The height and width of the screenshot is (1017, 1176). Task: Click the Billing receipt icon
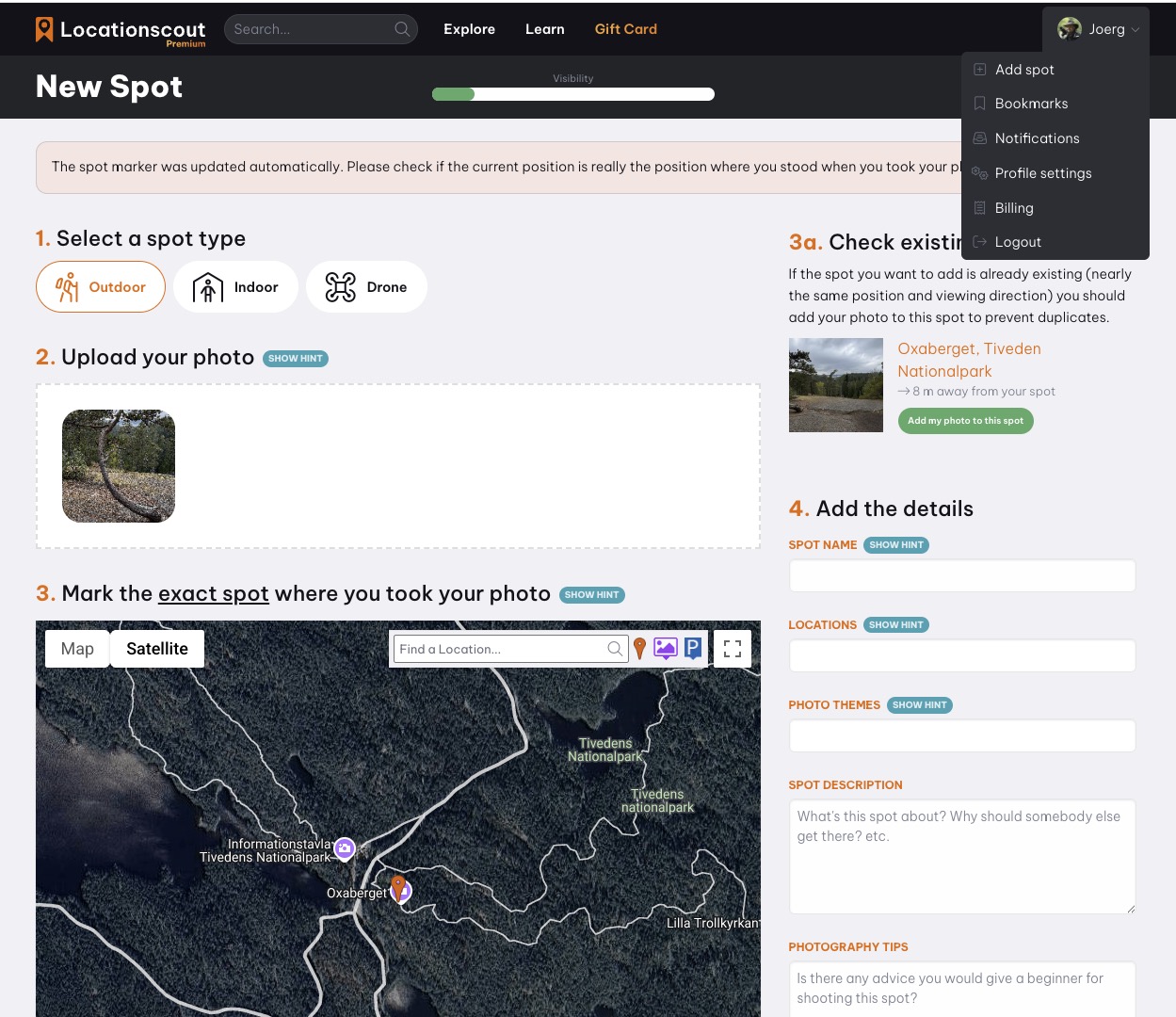pyautogui.click(x=979, y=208)
